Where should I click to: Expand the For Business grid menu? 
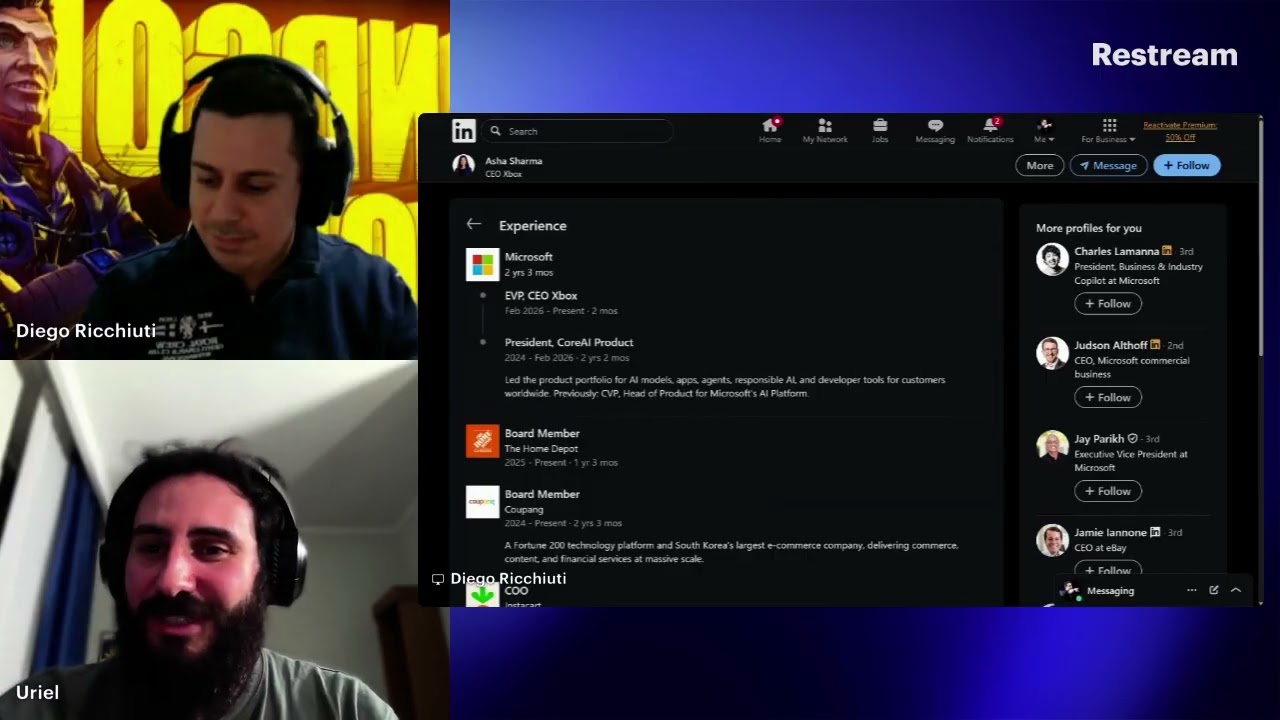(1108, 130)
